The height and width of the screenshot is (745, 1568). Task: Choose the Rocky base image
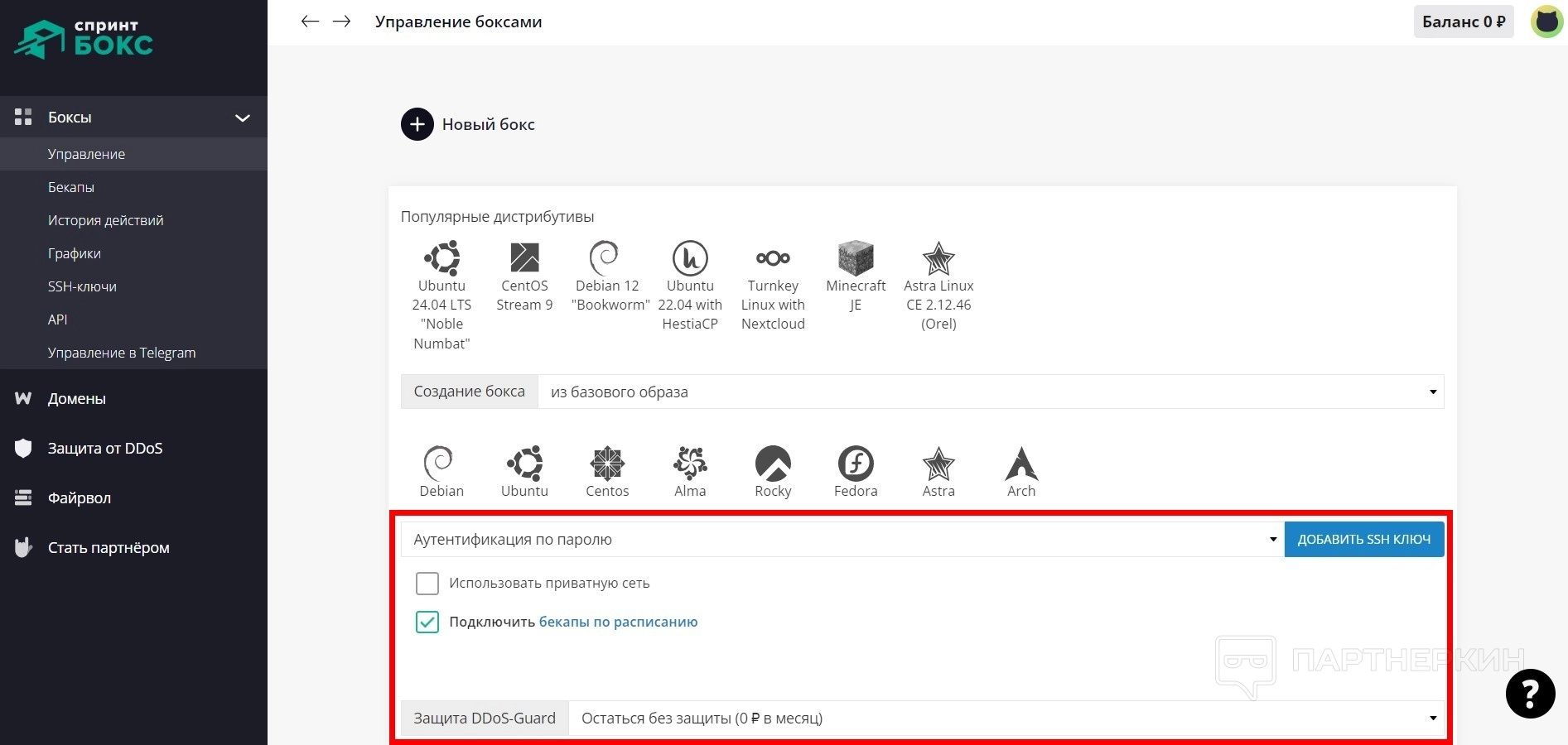[x=773, y=472]
